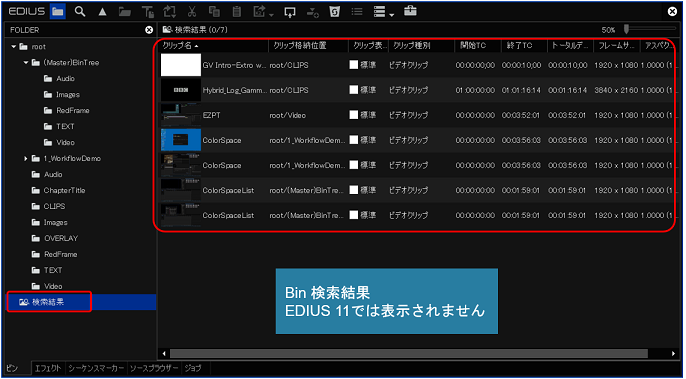The width and height of the screenshot is (686, 379).
Task: Click the Cut scissors icon
Action: tap(192, 12)
